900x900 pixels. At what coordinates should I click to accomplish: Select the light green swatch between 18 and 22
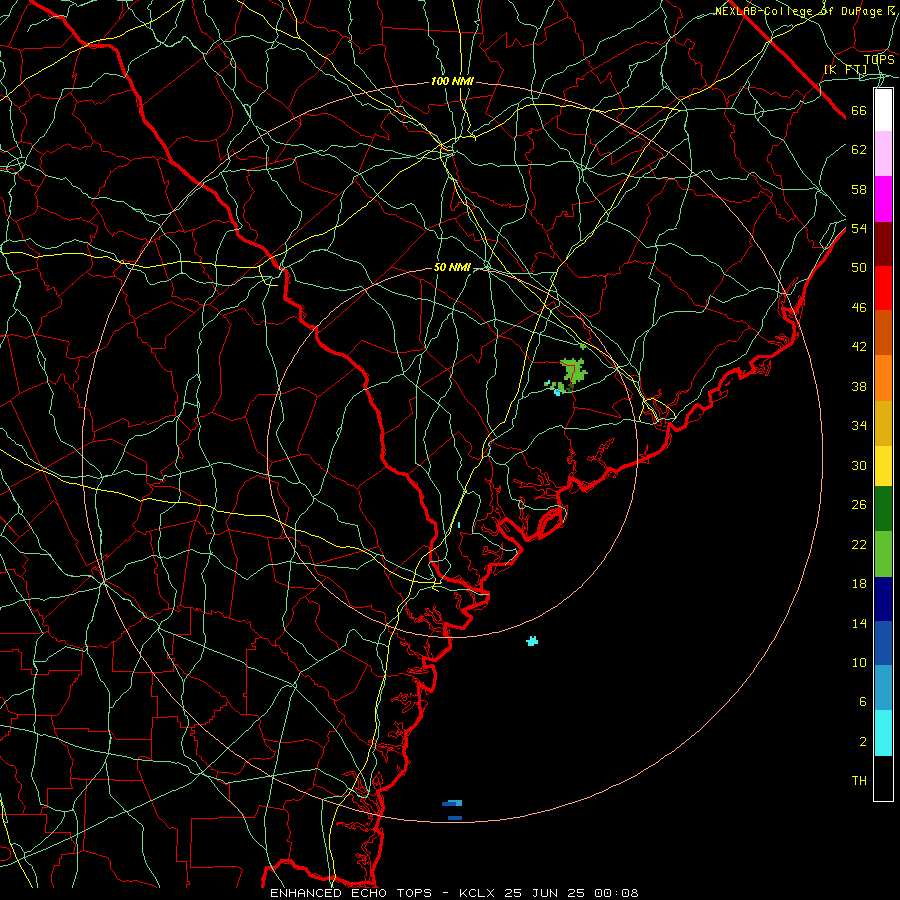pos(883,554)
